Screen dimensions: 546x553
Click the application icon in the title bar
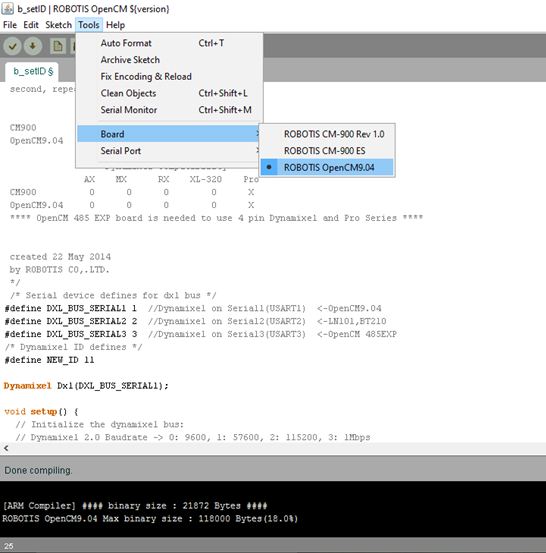[8, 8]
